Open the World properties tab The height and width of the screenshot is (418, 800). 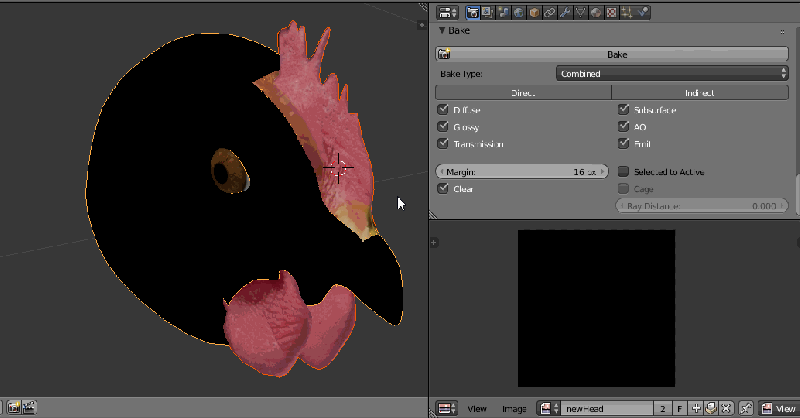click(x=518, y=12)
